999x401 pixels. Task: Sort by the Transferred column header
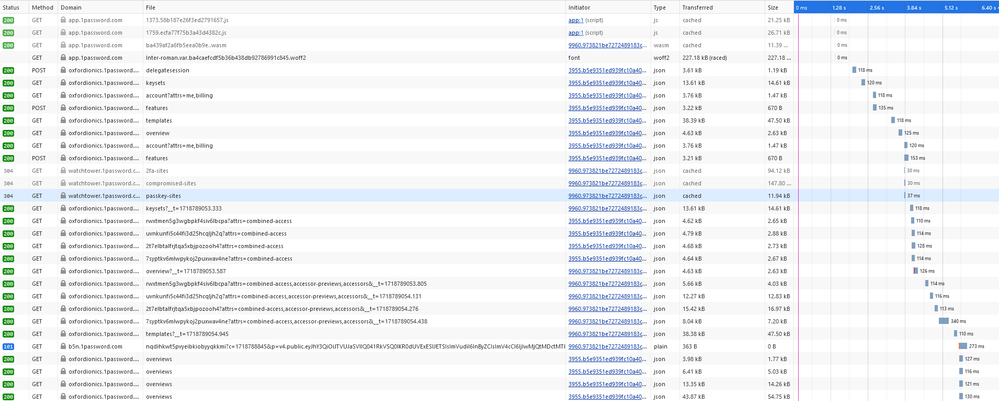698,7
